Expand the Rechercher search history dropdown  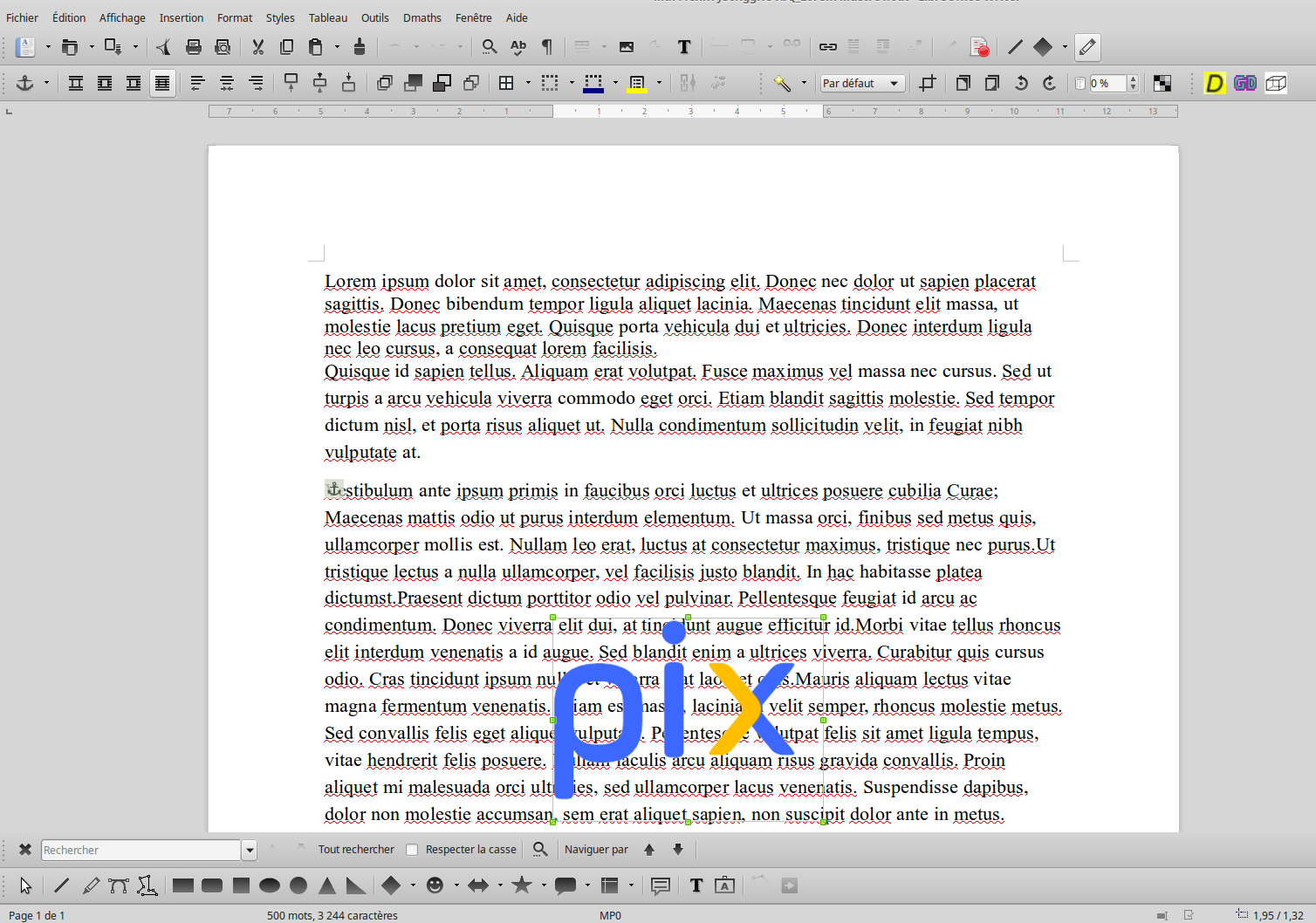(250, 850)
